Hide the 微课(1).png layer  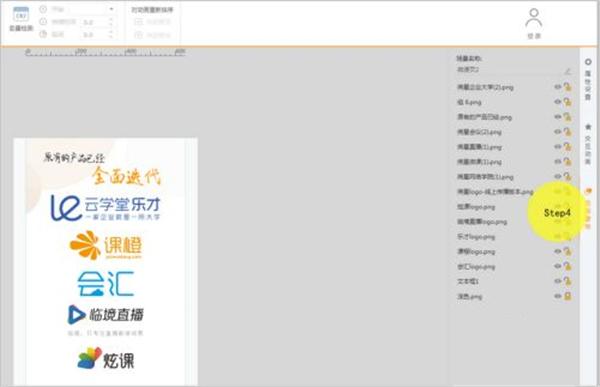558,162
